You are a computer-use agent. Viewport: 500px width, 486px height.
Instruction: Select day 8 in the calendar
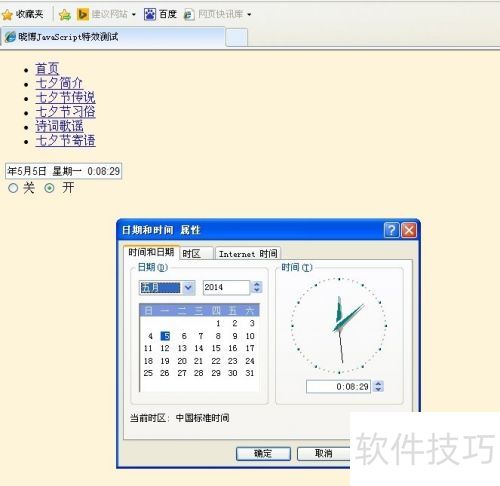click(218, 336)
